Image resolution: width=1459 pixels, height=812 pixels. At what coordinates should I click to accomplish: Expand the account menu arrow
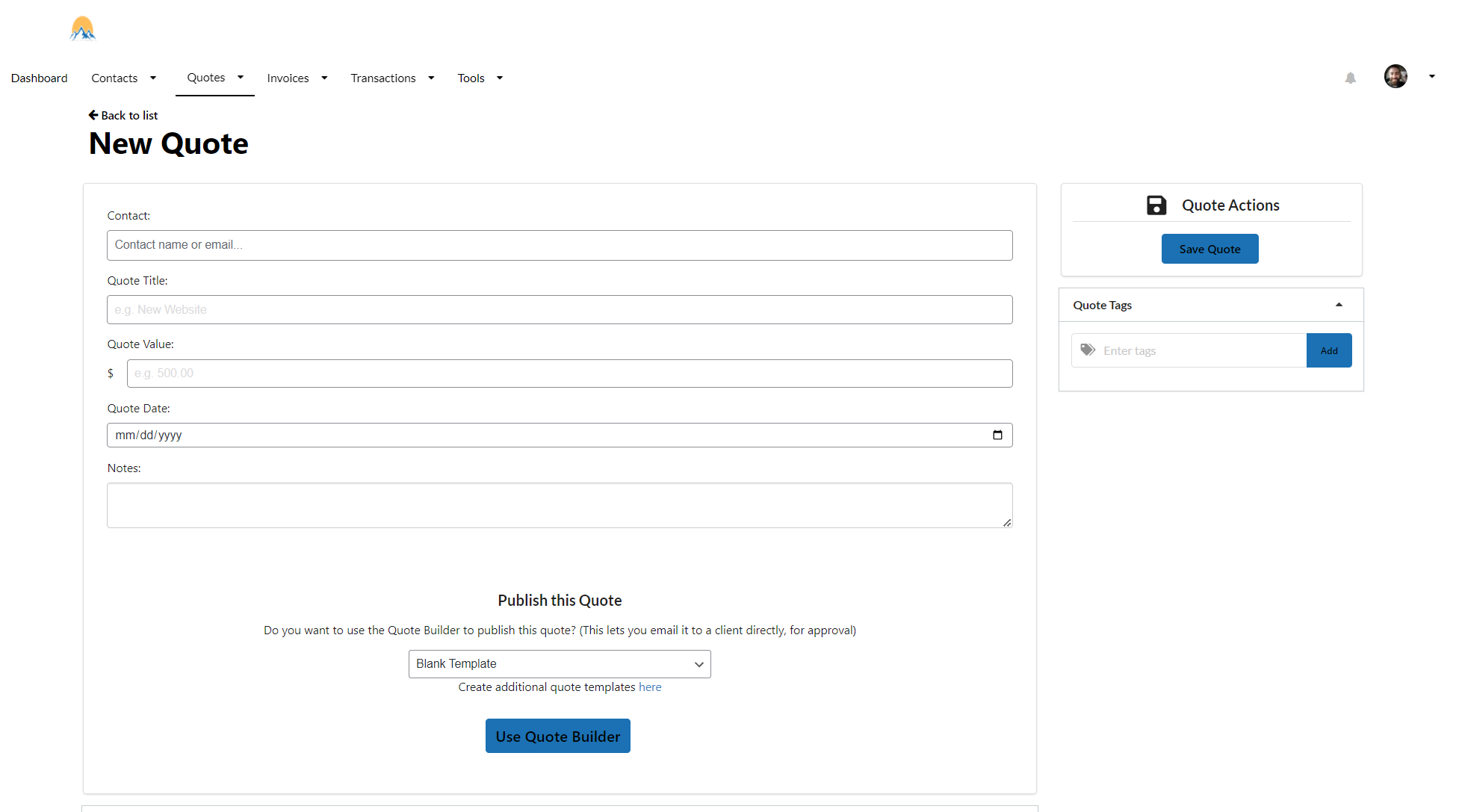click(1431, 76)
